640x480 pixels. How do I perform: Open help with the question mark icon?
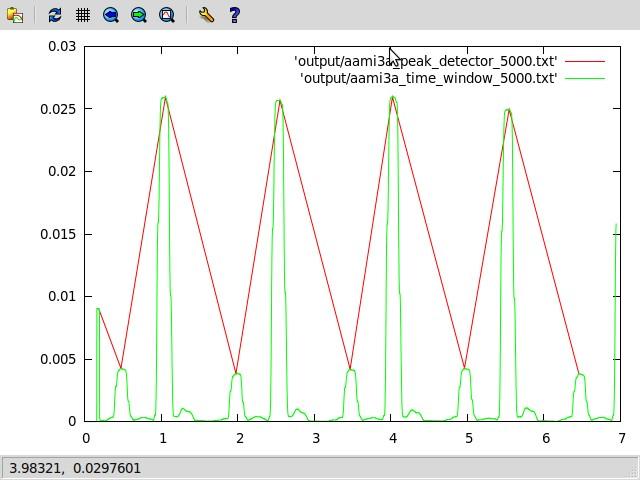(x=234, y=15)
